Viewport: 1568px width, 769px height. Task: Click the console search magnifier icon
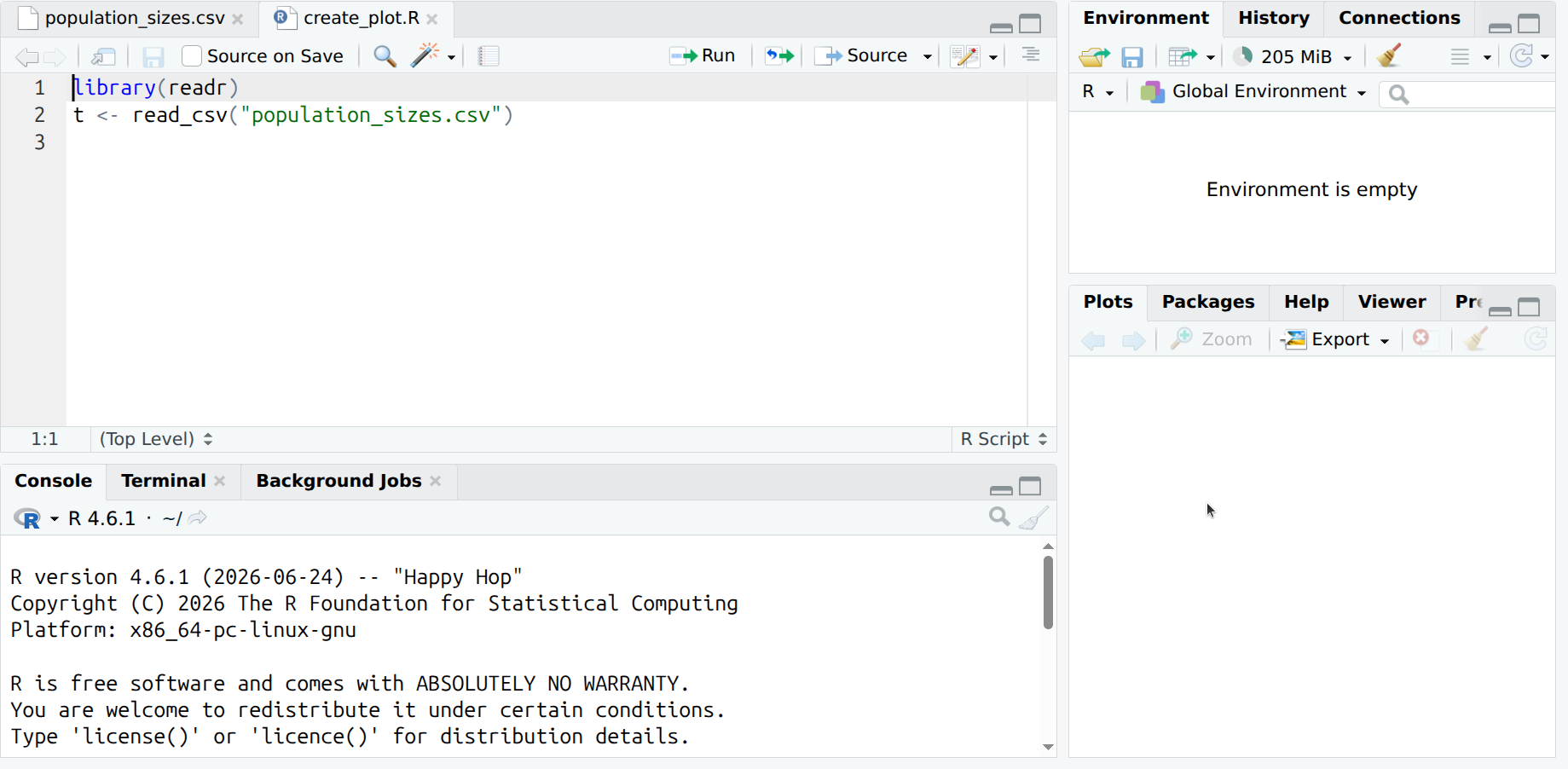pos(999,517)
